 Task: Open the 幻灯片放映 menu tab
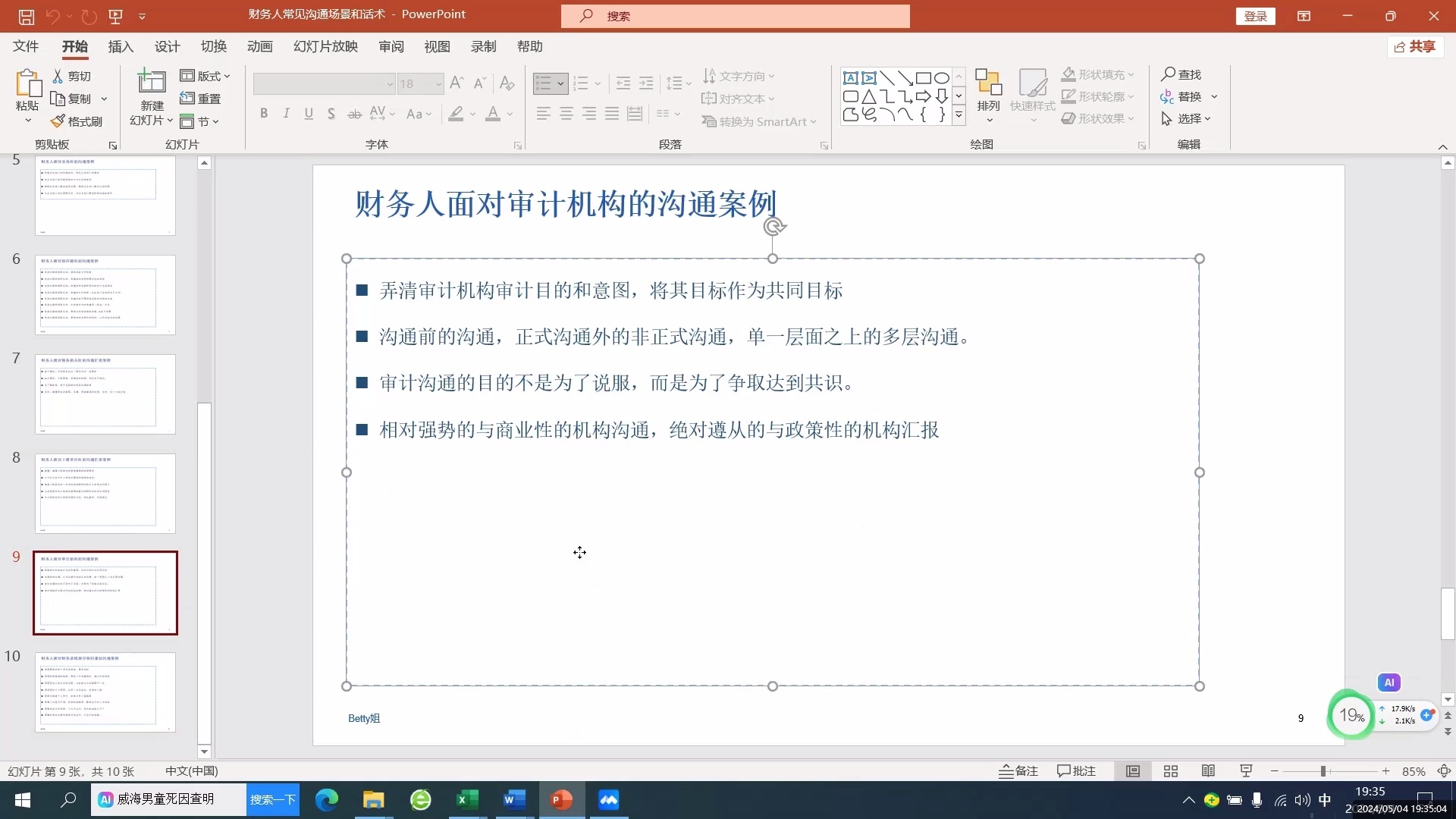pos(325,46)
